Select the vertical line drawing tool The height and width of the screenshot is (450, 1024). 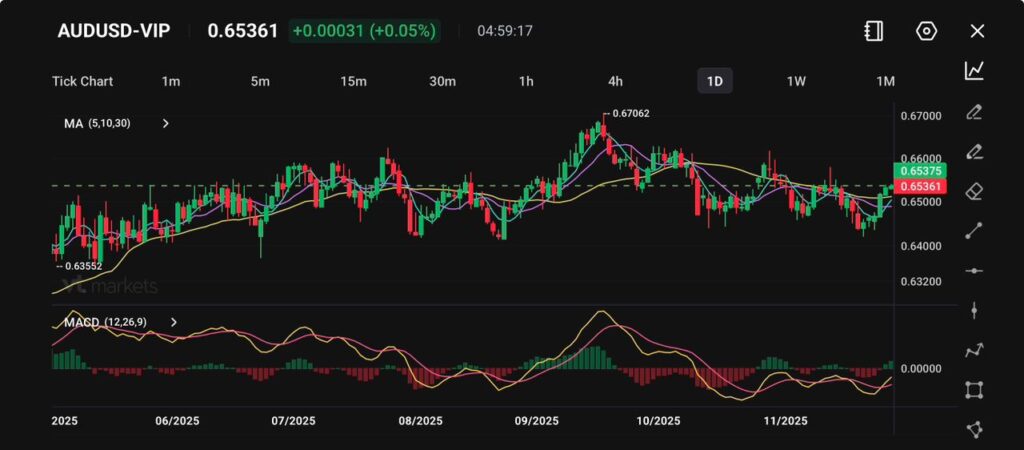pos(974,311)
